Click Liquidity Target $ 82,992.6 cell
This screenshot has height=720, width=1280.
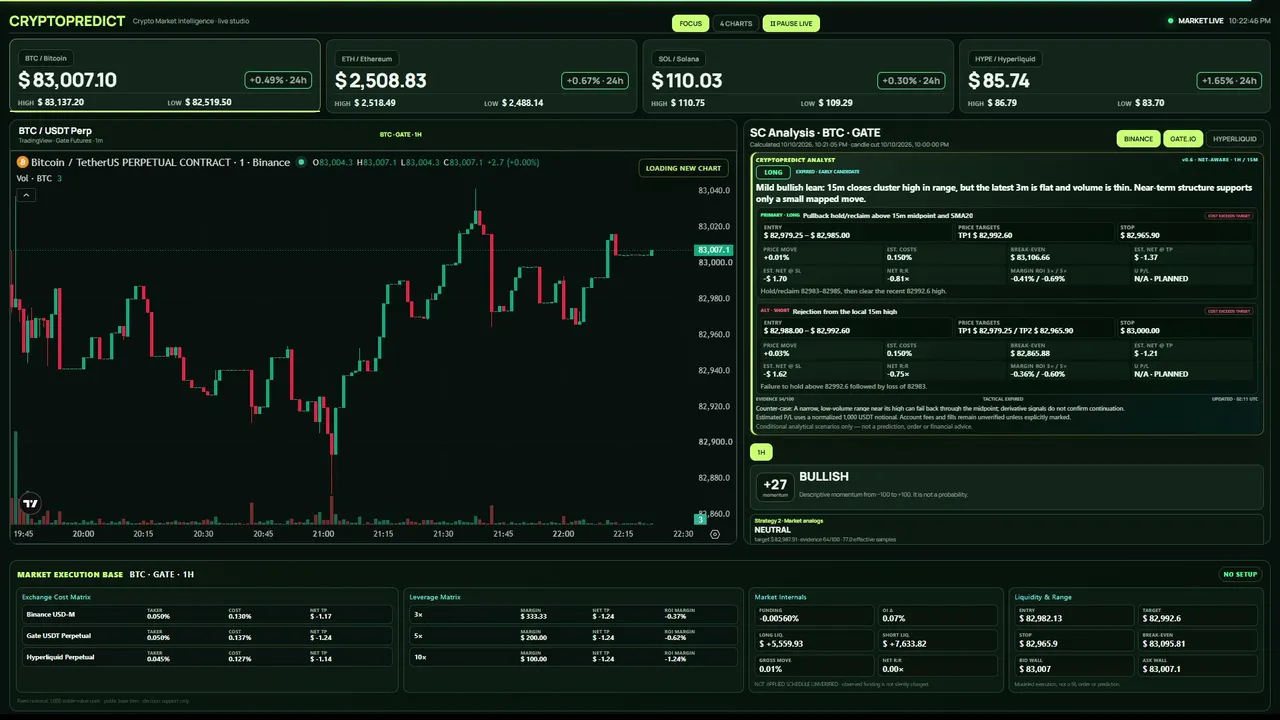[1199, 615]
